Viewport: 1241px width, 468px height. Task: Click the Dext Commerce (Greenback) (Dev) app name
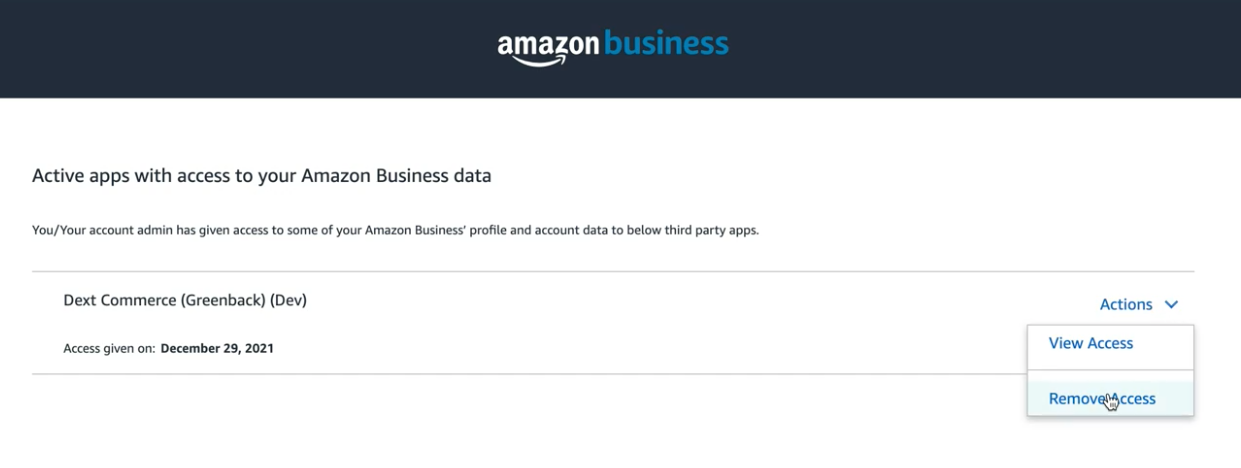tap(185, 300)
